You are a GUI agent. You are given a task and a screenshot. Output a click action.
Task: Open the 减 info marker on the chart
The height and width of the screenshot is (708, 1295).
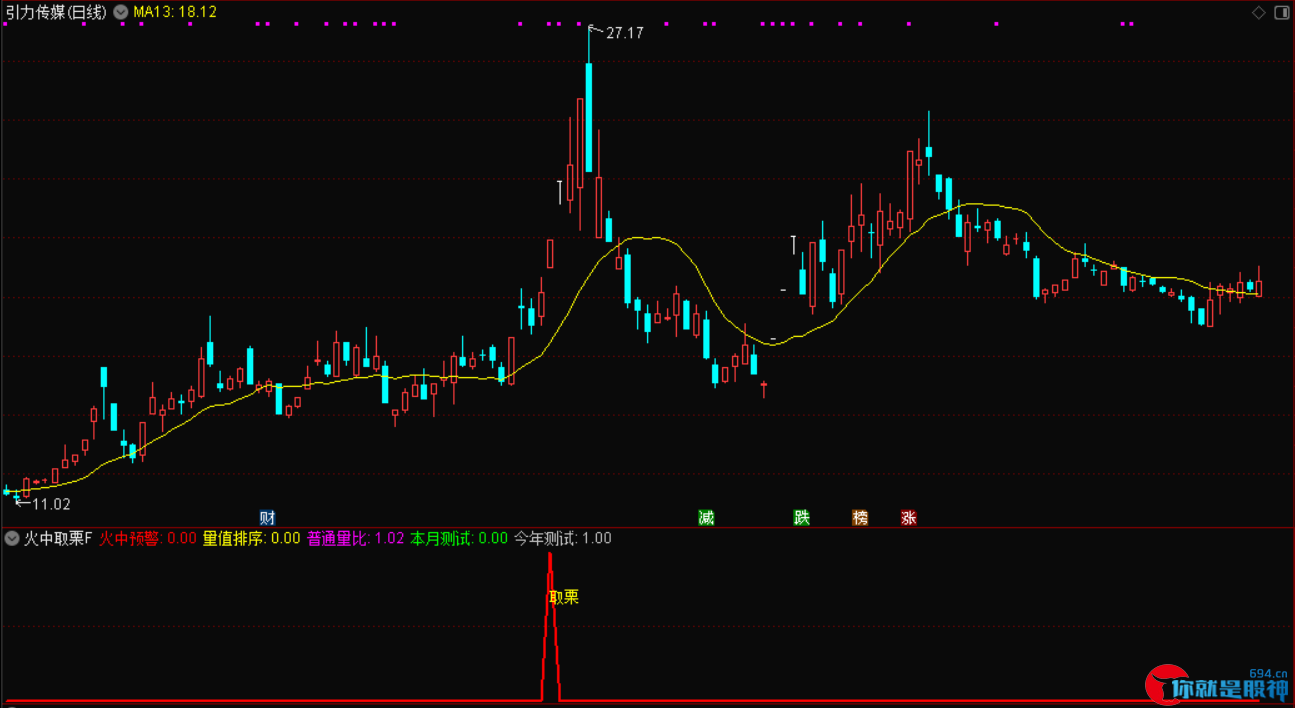coord(706,517)
